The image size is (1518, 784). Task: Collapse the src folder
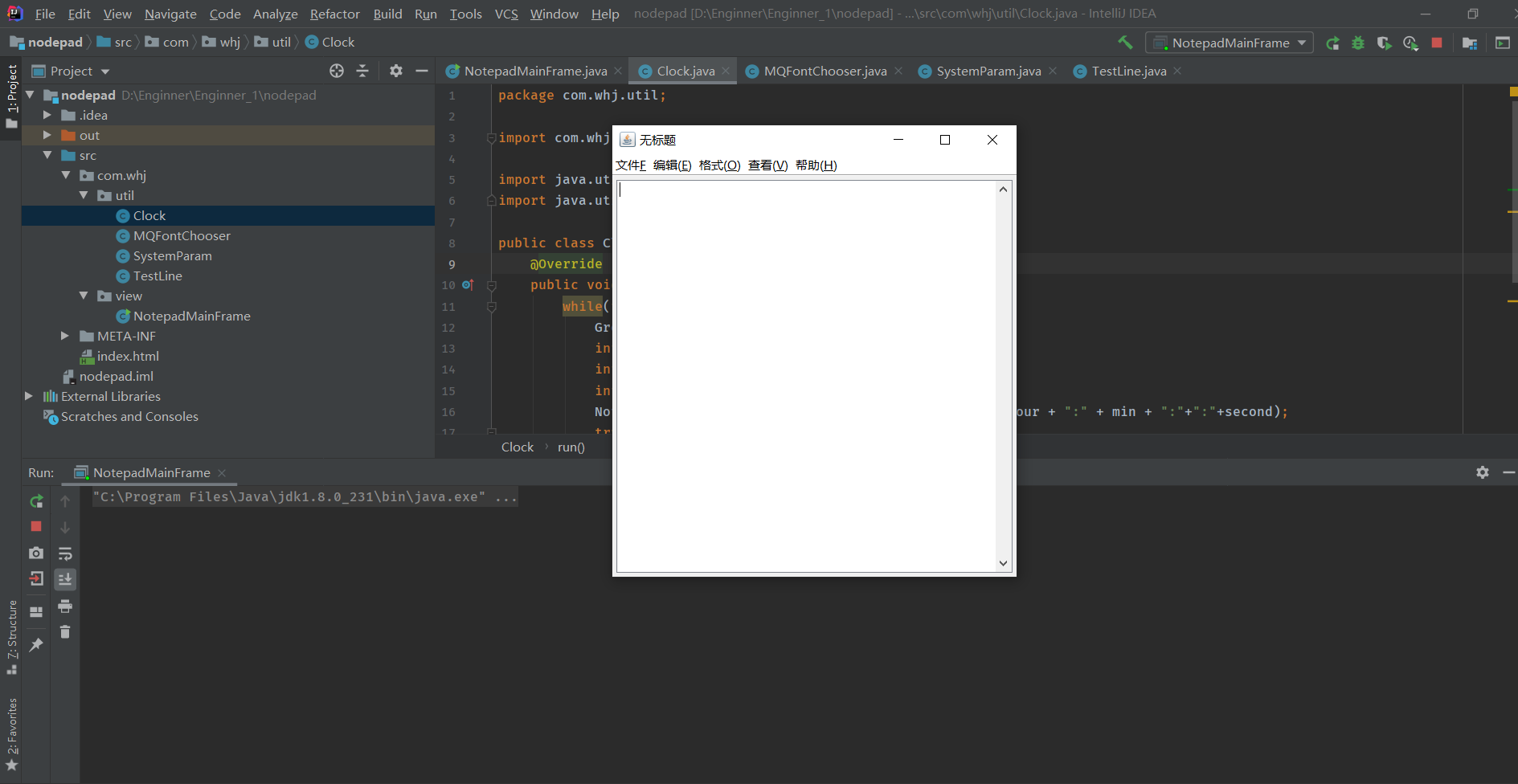coord(47,155)
